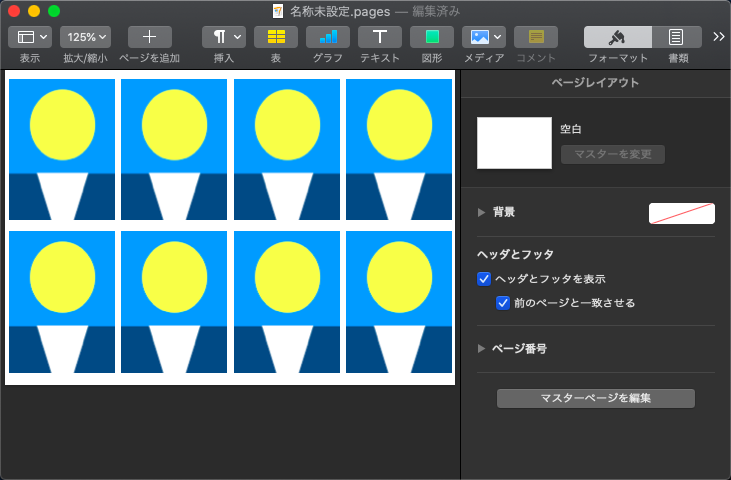Viewport: 731px width, 480px height.
Task: Show more toolbar items with double chevron
Action: pyautogui.click(x=718, y=37)
